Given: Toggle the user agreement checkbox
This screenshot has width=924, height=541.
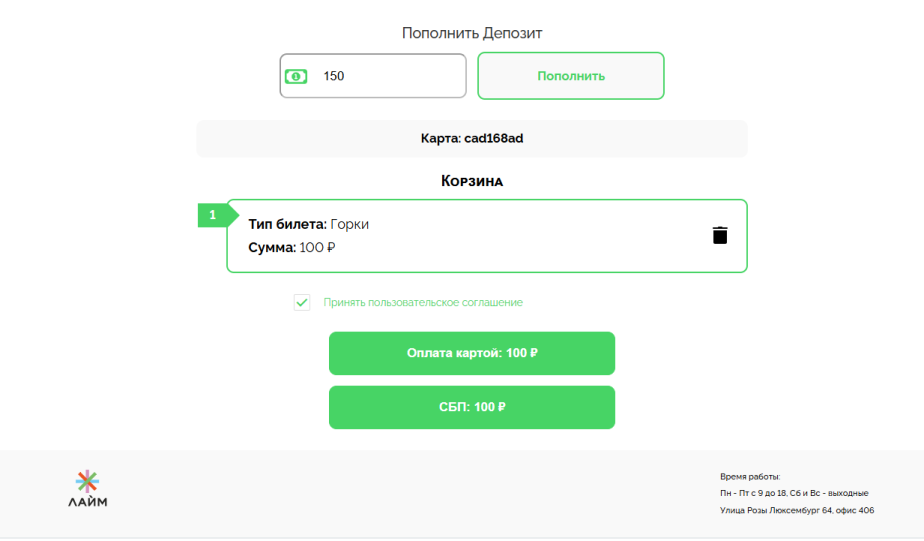Looking at the screenshot, I should coord(302,302).
